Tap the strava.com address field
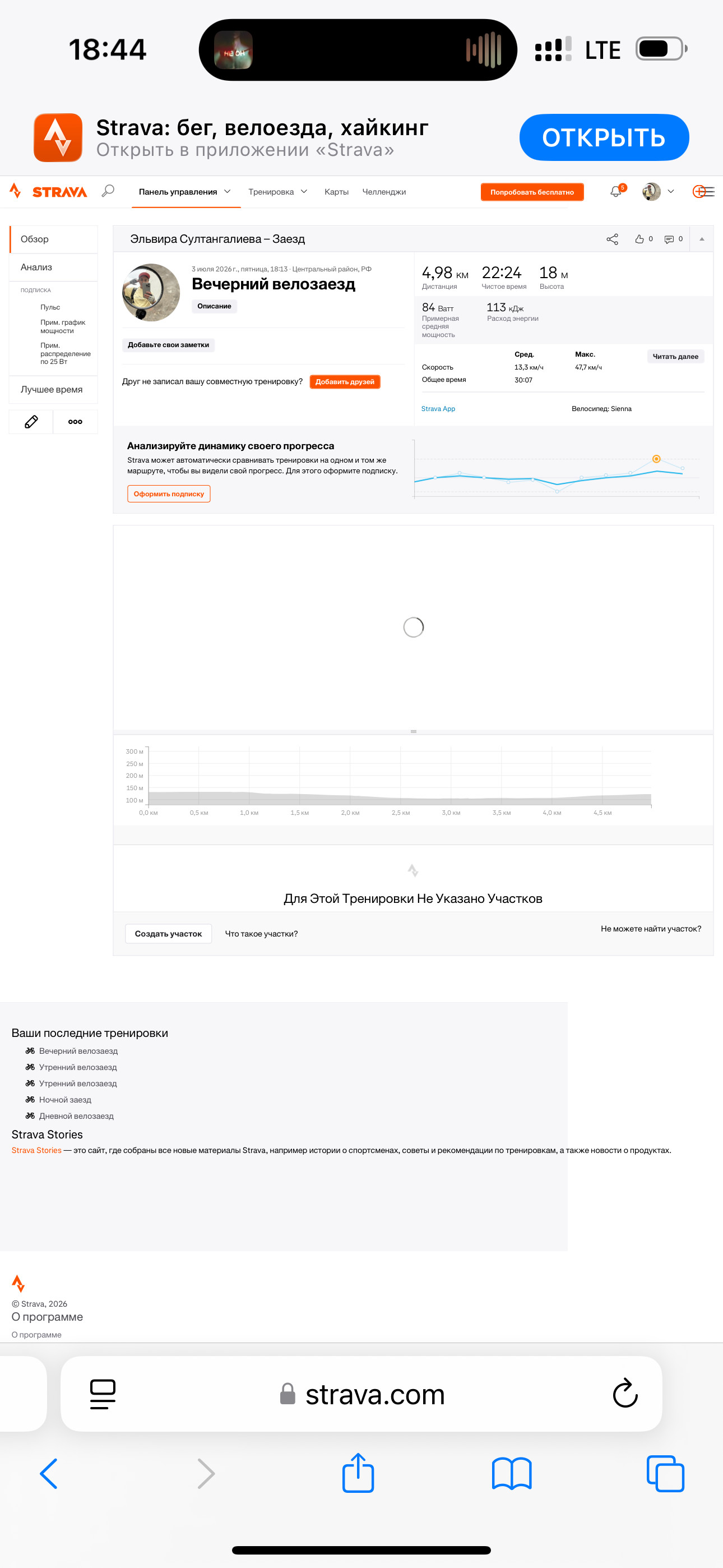This screenshot has width=723, height=1568. coord(361,1393)
